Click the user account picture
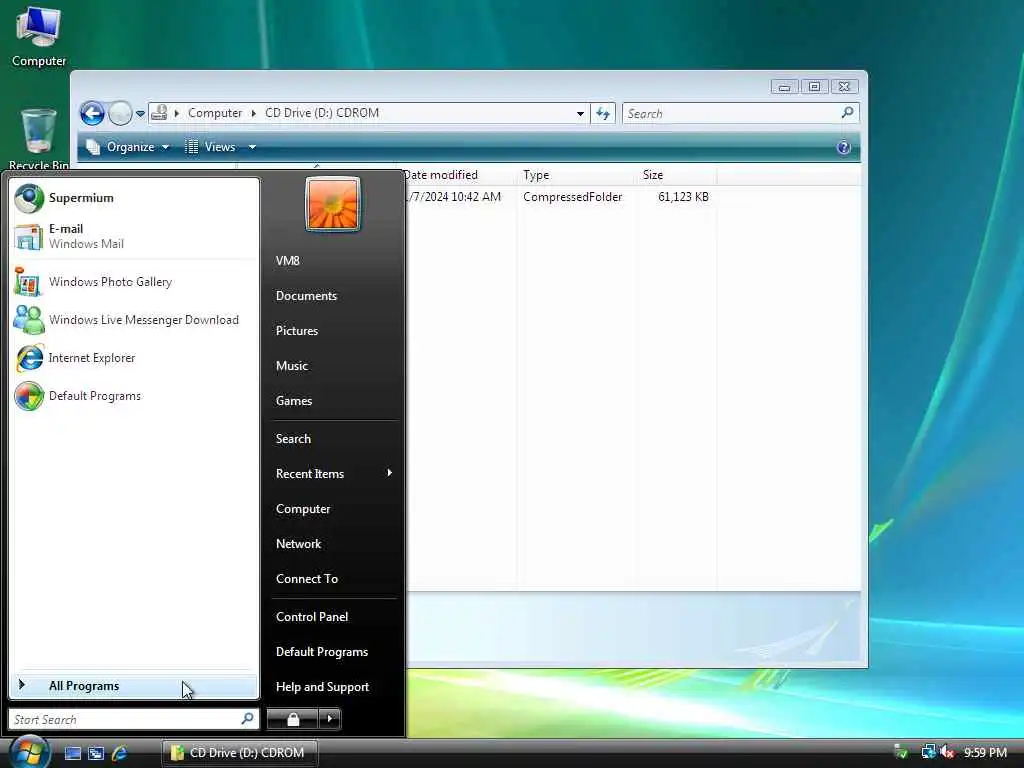The image size is (1024, 768). (333, 204)
